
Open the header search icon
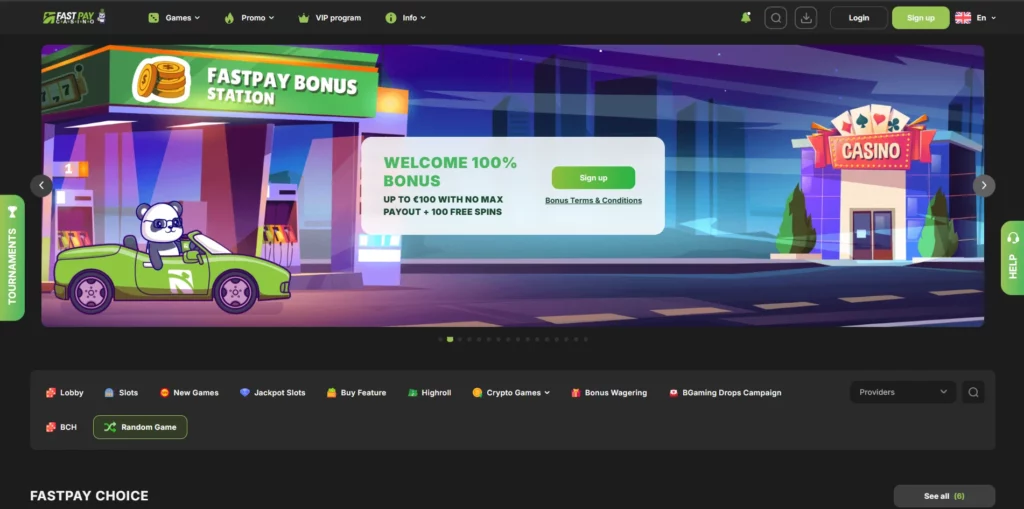[x=776, y=18]
